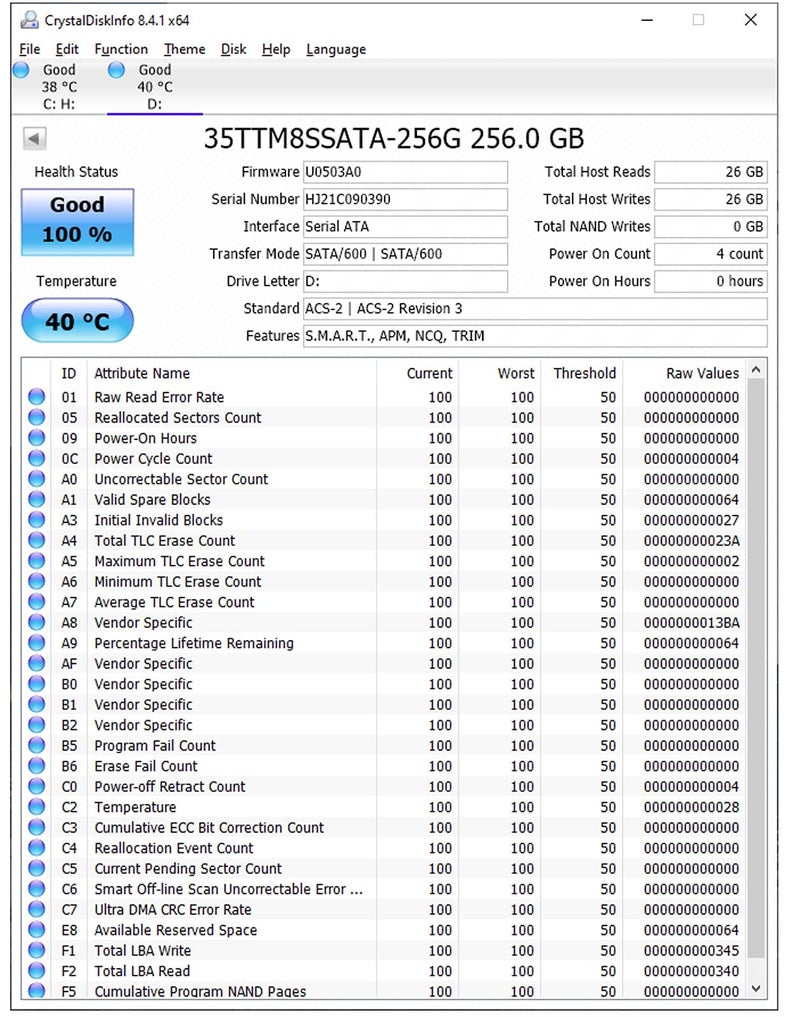The image size is (800, 1017).
Task: Click the blue health dot above the D: drive
Action: tap(115, 70)
